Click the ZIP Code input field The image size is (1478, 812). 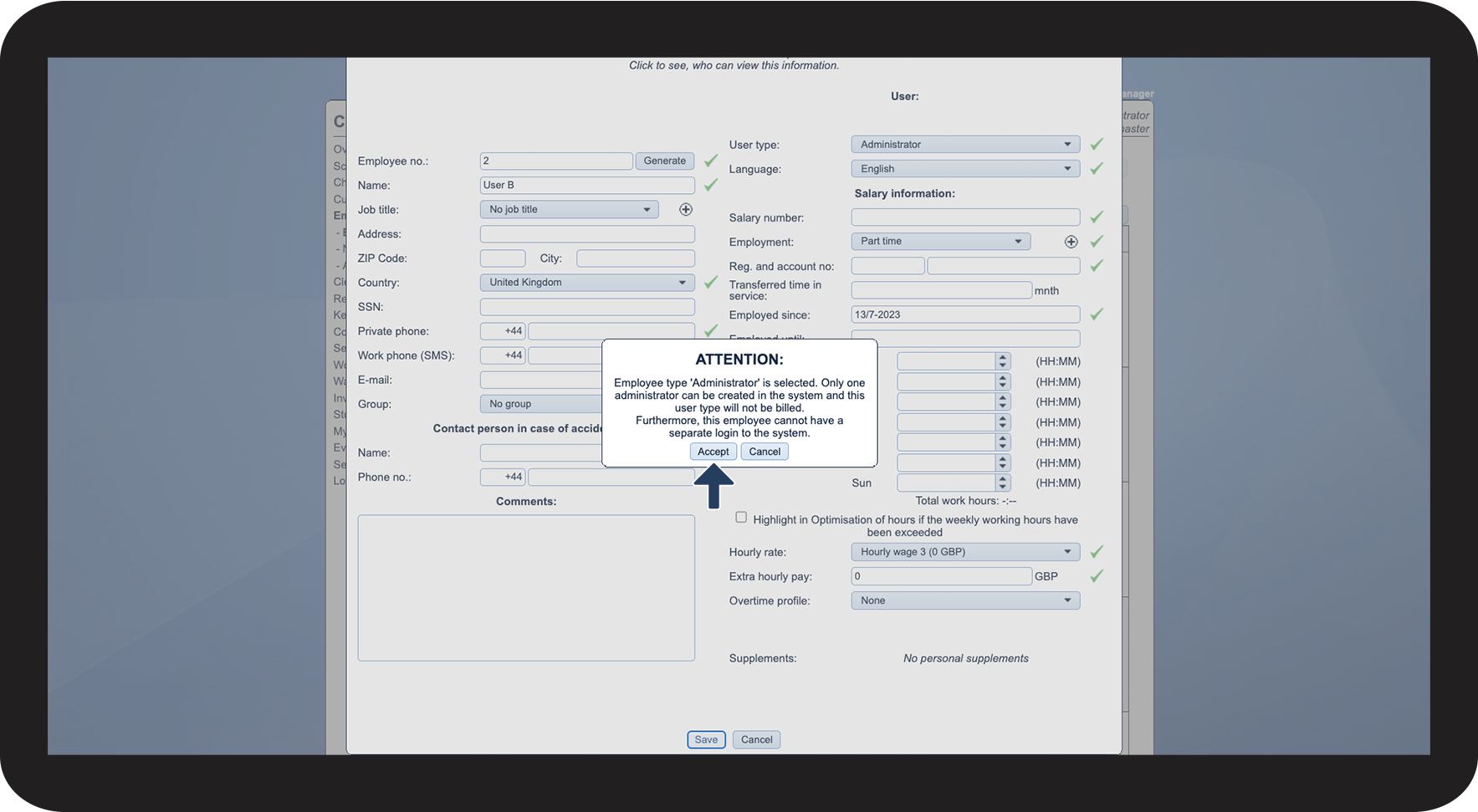[x=503, y=258]
